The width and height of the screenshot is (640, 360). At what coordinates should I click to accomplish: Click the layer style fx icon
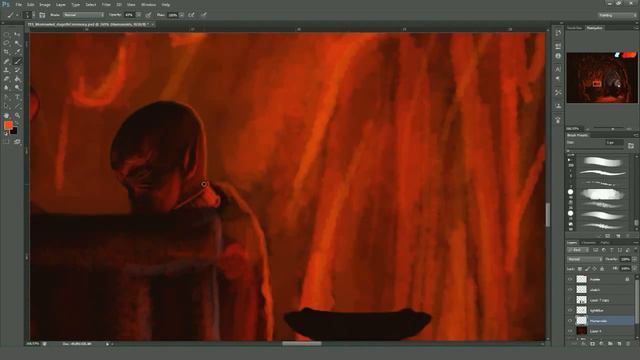pos(583,344)
